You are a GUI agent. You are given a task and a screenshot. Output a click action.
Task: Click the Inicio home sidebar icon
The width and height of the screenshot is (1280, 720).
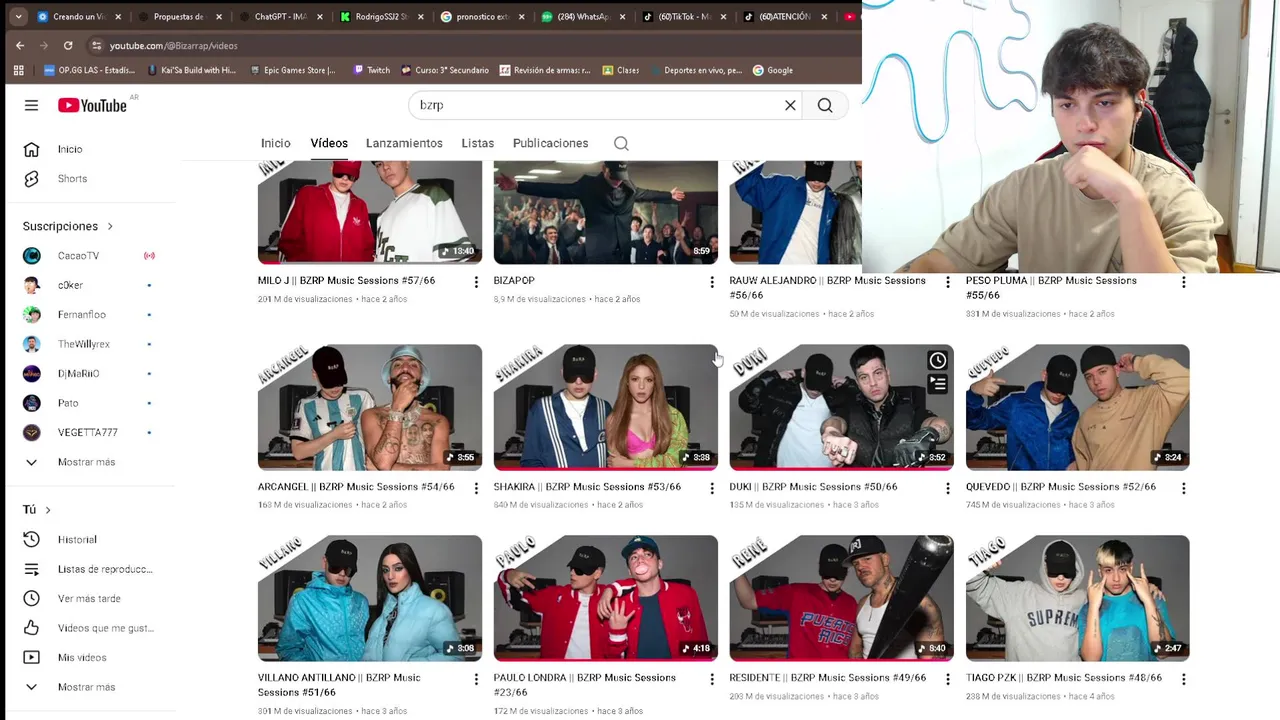[31, 149]
